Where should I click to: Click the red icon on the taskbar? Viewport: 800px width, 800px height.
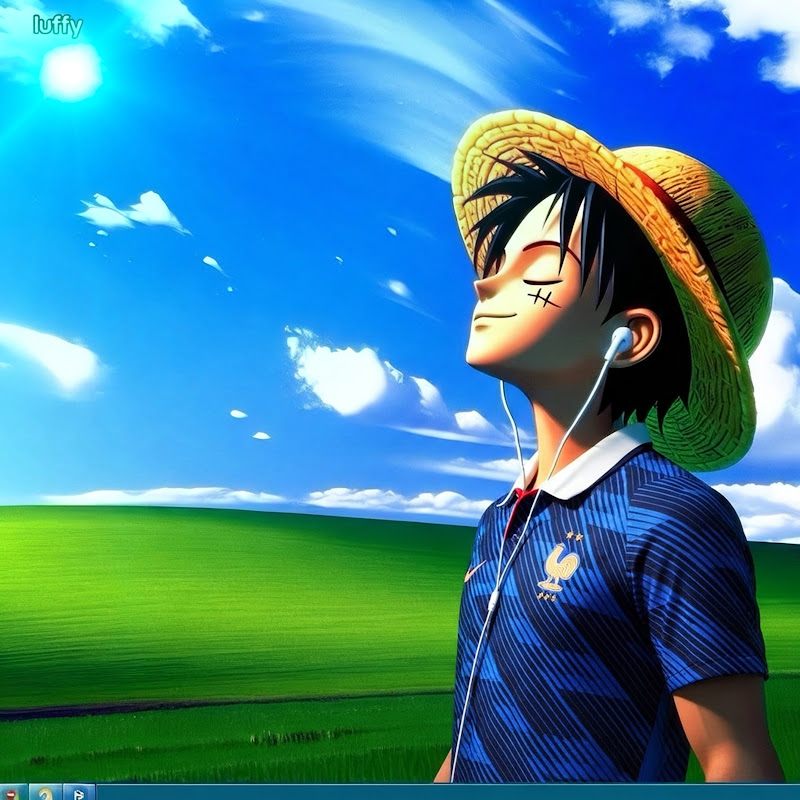(x=11, y=793)
